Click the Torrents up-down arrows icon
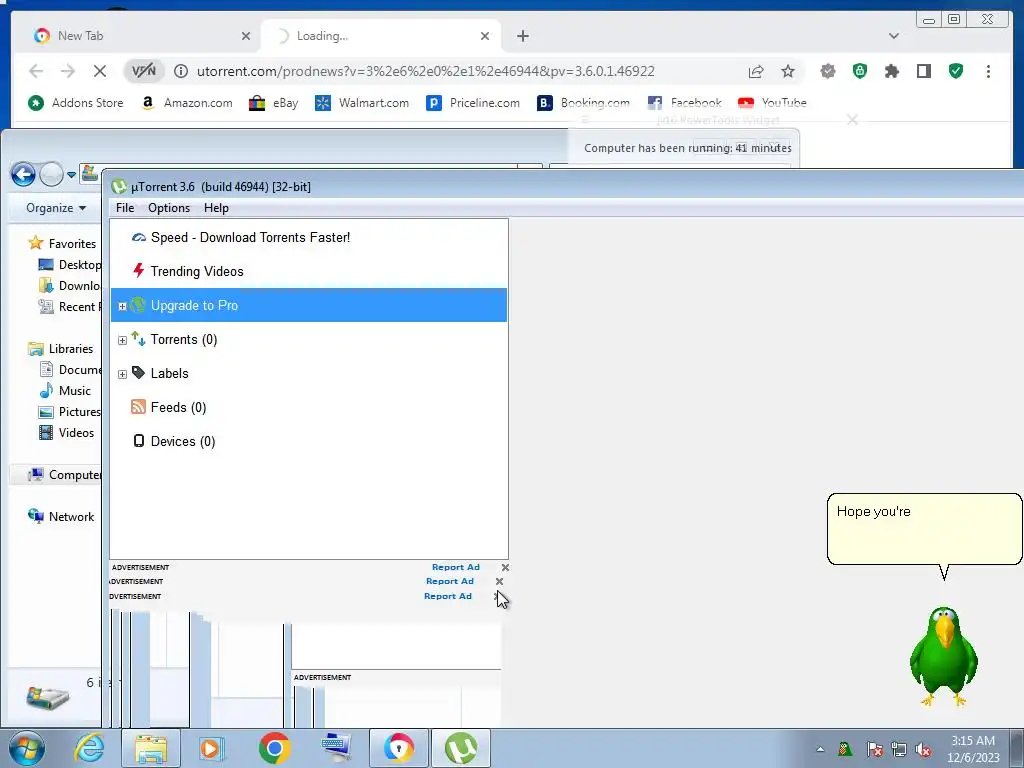 pos(138,338)
